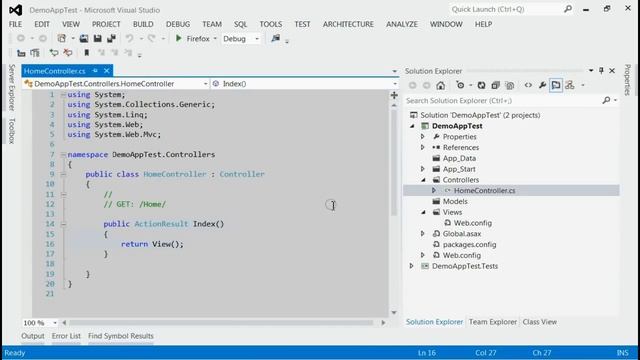Click Pending Changes Filter icon in Solution Explorer
The image size is (640, 360).
pos(460,85)
